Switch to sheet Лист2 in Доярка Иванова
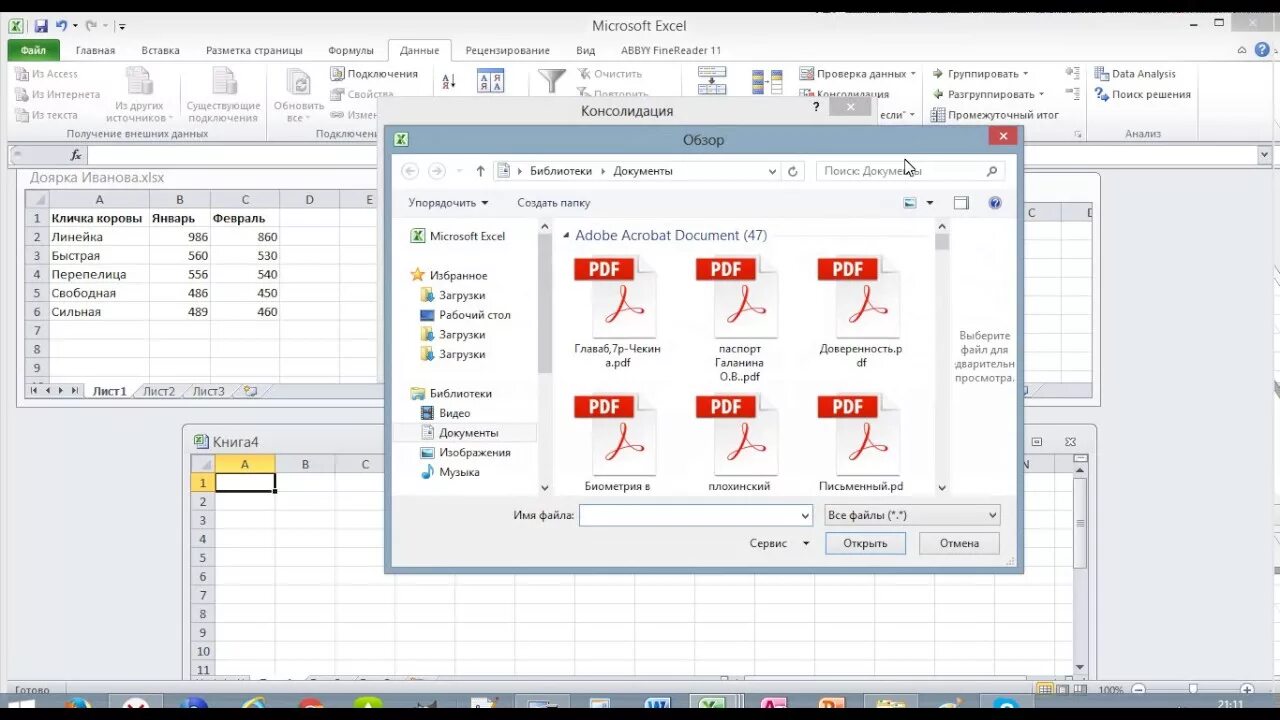The image size is (1280, 720). 159,391
